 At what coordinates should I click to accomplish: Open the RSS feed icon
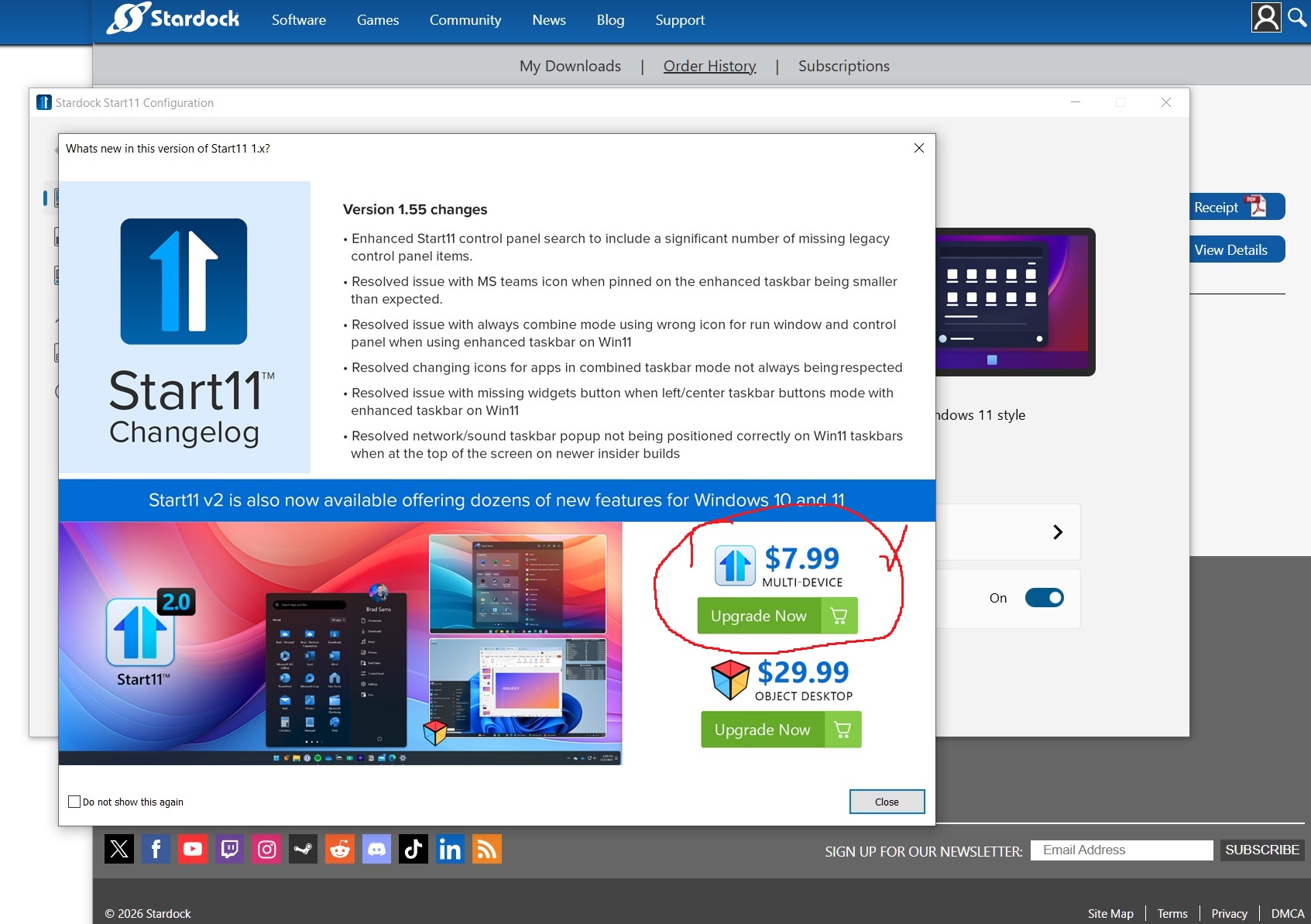pos(487,849)
